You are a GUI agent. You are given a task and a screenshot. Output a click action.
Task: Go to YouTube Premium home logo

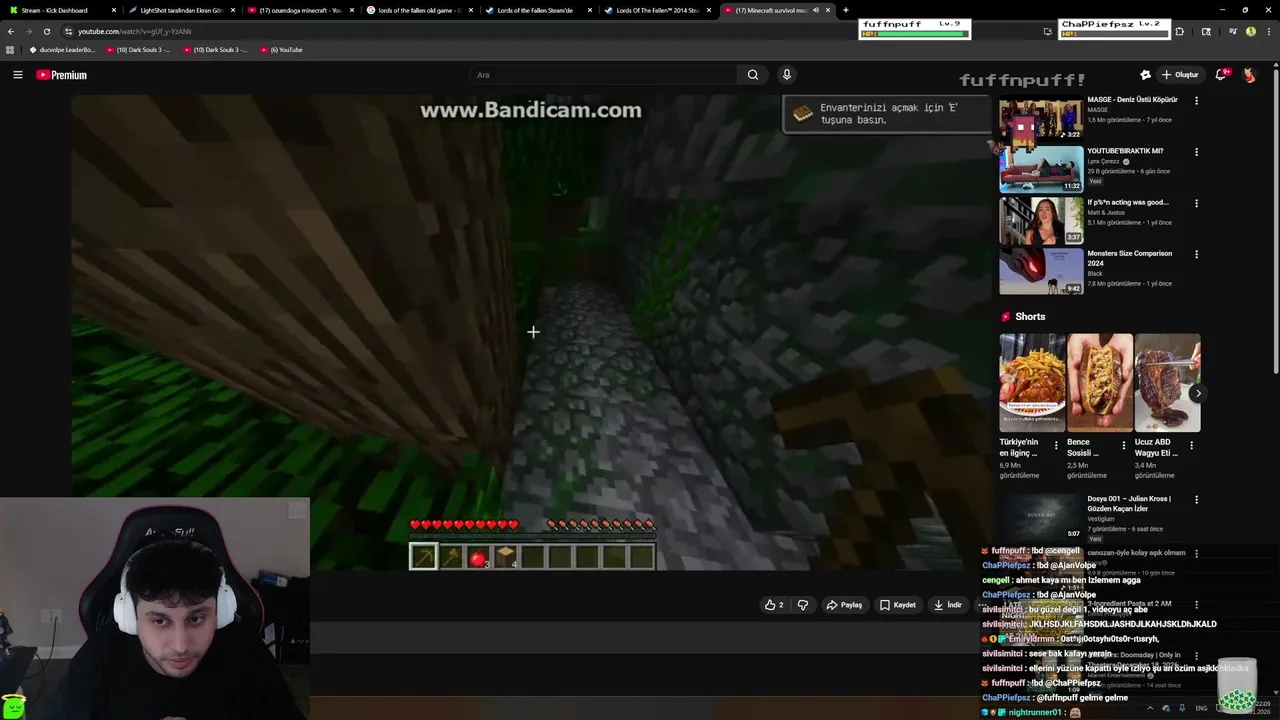pos(62,75)
